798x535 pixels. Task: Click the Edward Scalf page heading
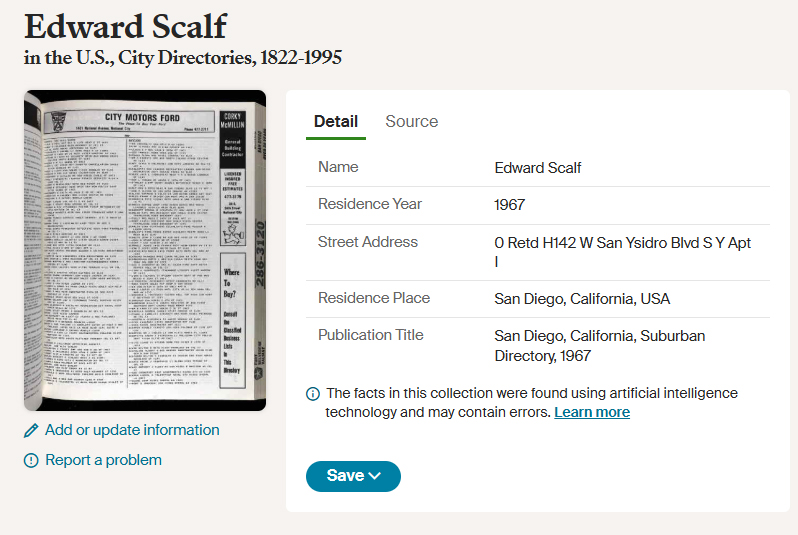[125, 26]
